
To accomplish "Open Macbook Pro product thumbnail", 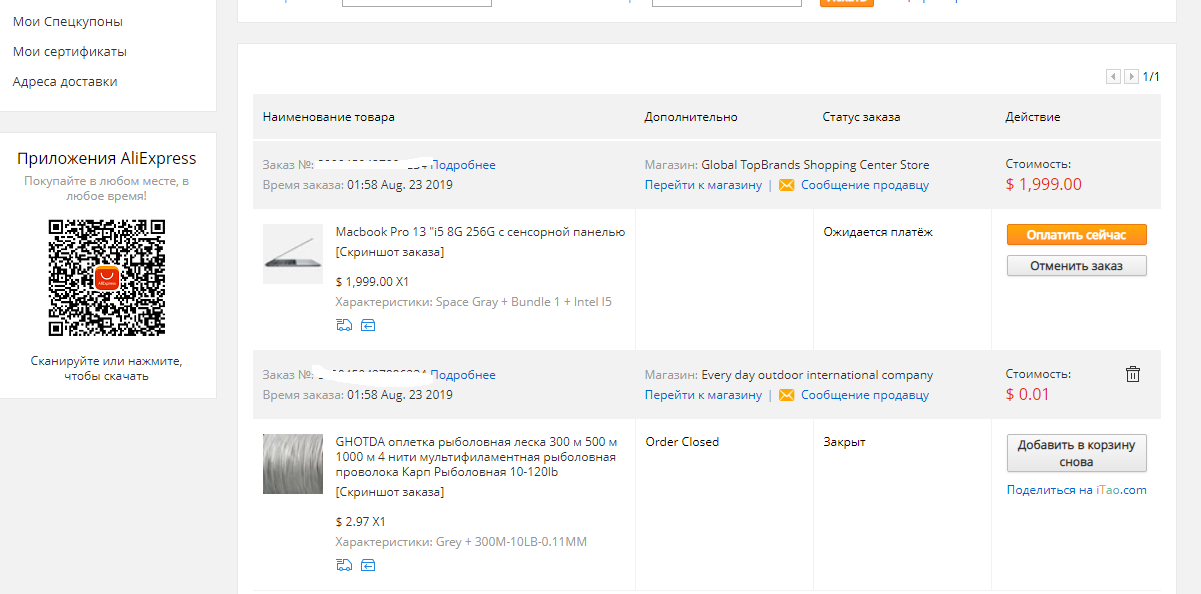I will tap(293, 254).
